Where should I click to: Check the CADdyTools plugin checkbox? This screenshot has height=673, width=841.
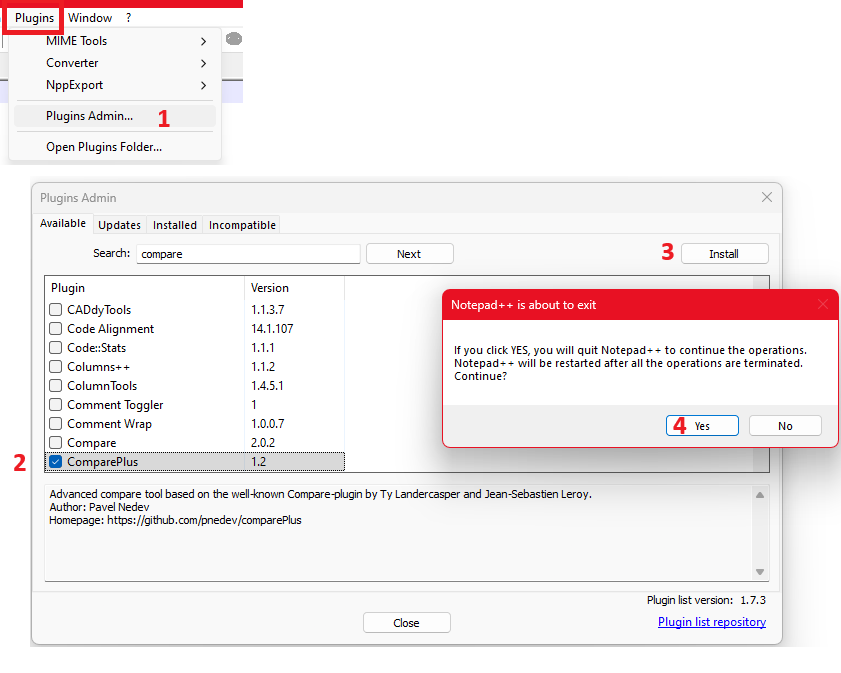pos(55,309)
